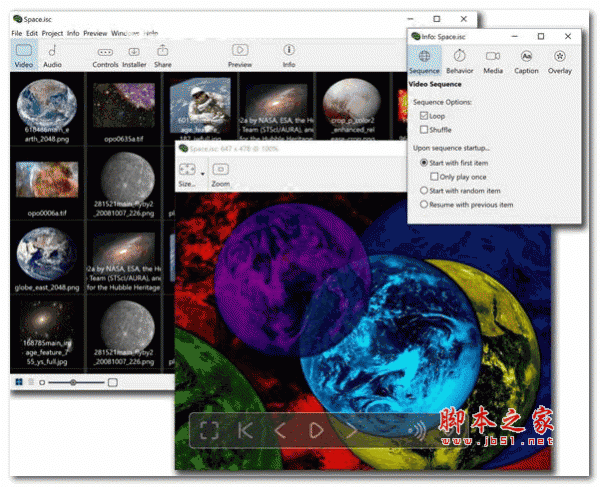Screen dimensions: 600x487
Task: Open the Info toolbar icon
Action: pos(289,56)
